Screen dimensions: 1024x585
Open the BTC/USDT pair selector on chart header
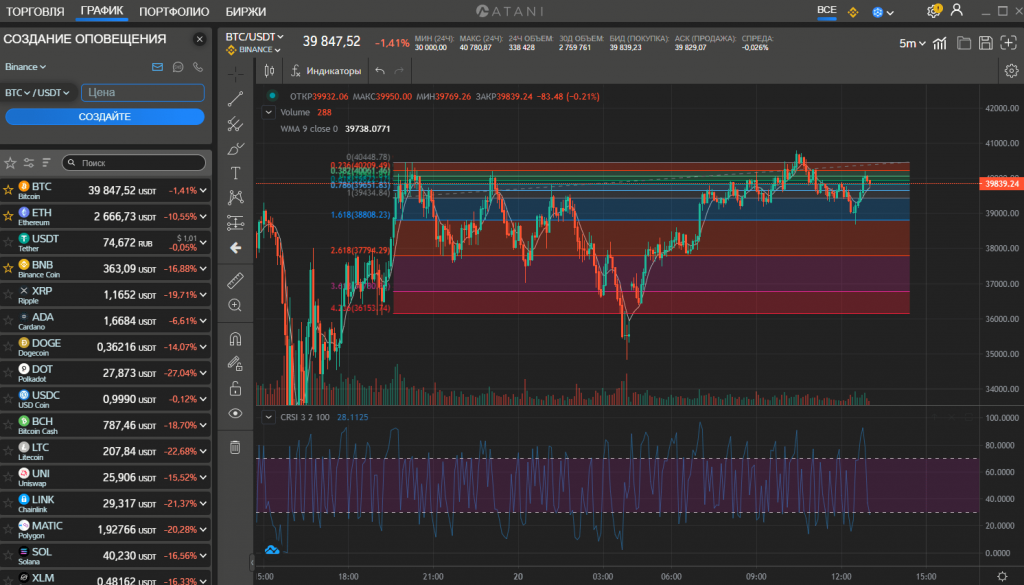[x=254, y=37]
